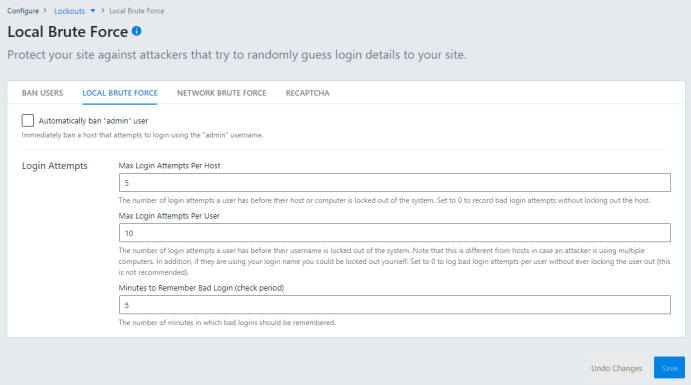Focus the Max Login Attempts Per User field
The width and height of the screenshot is (691, 385).
point(394,233)
